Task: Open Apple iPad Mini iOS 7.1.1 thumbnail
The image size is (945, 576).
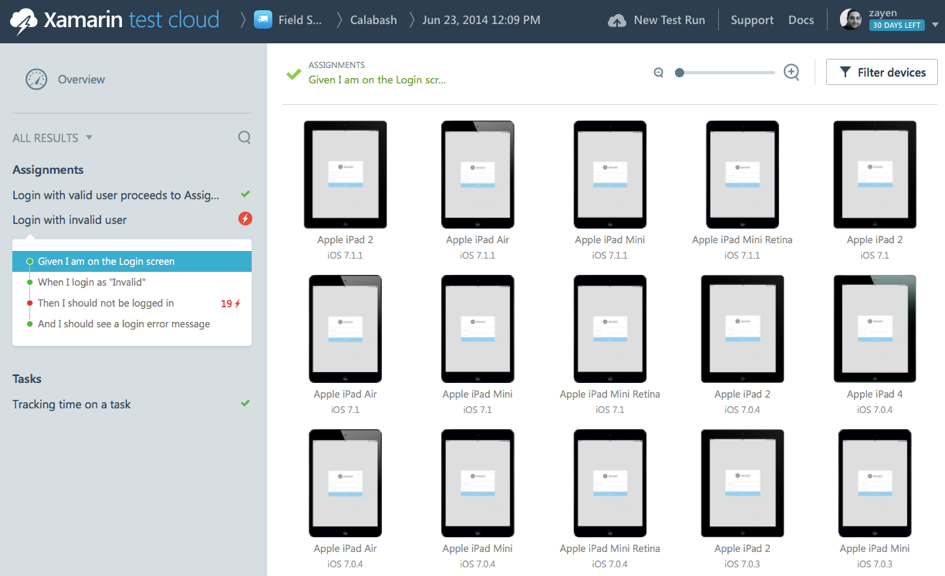Action: [x=610, y=175]
